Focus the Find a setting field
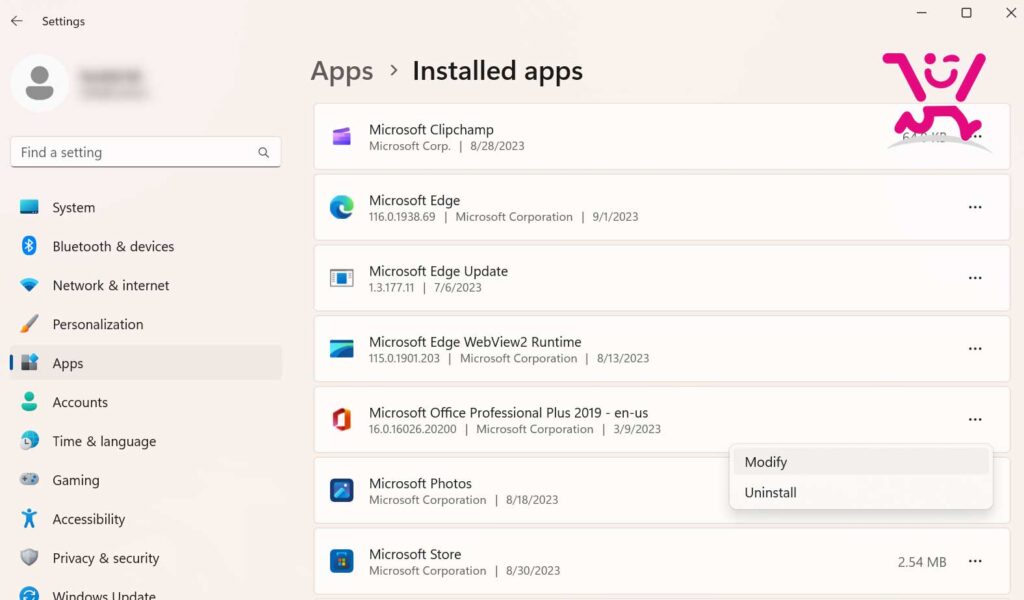This screenshot has height=600, width=1024. tap(146, 152)
